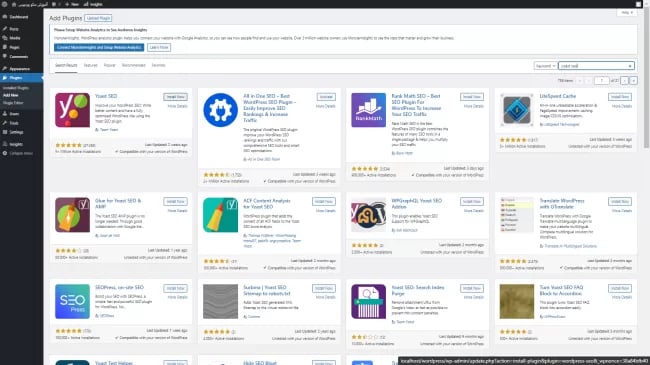
Task: Click the All in One SEO gear logo
Action: tap(221, 110)
